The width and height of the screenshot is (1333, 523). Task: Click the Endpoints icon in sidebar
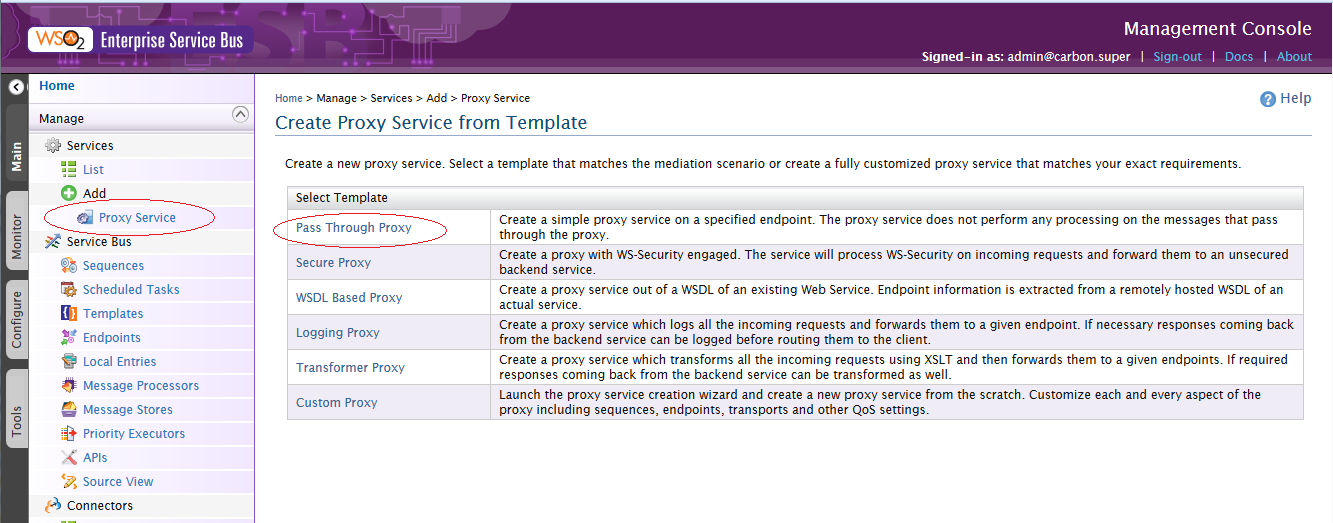tap(69, 337)
